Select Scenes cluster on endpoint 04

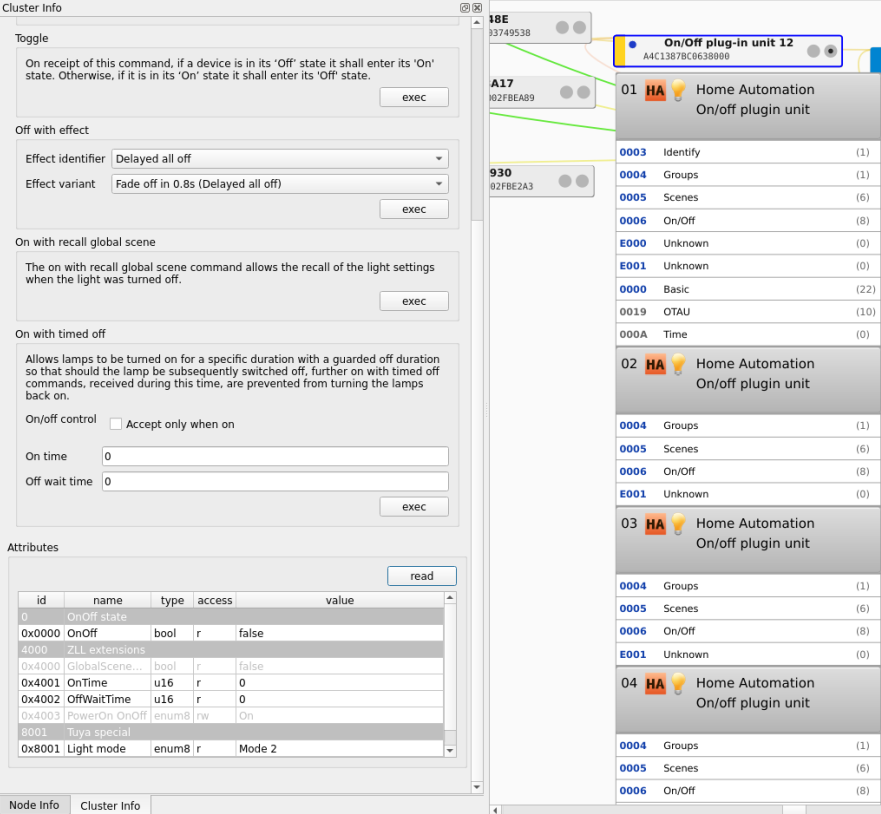[x=747, y=768]
